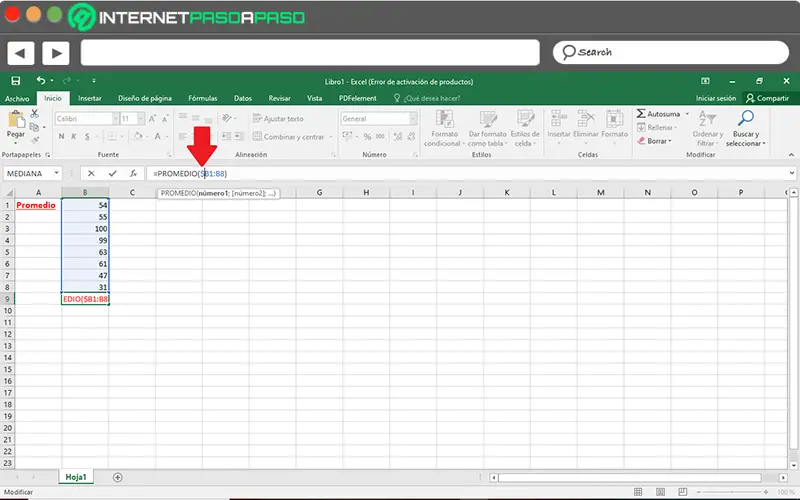The image size is (800, 500).
Task: Open the Vista tab
Action: click(x=314, y=98)
